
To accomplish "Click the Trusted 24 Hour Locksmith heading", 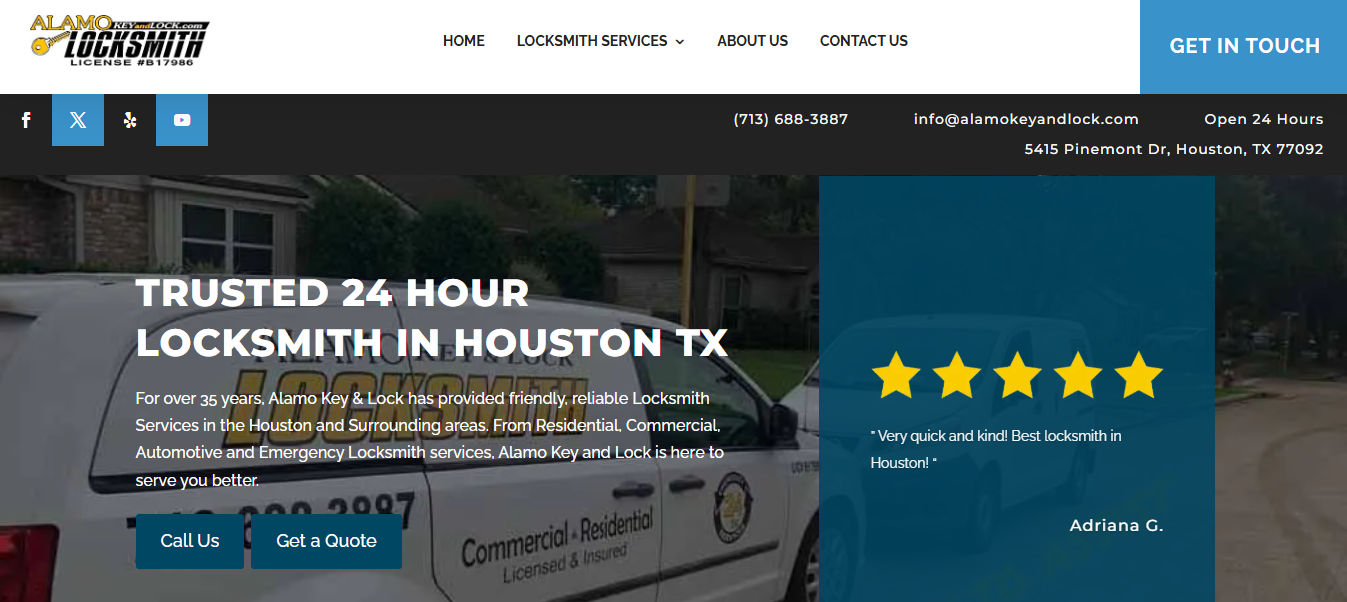I will click(431, 318).
